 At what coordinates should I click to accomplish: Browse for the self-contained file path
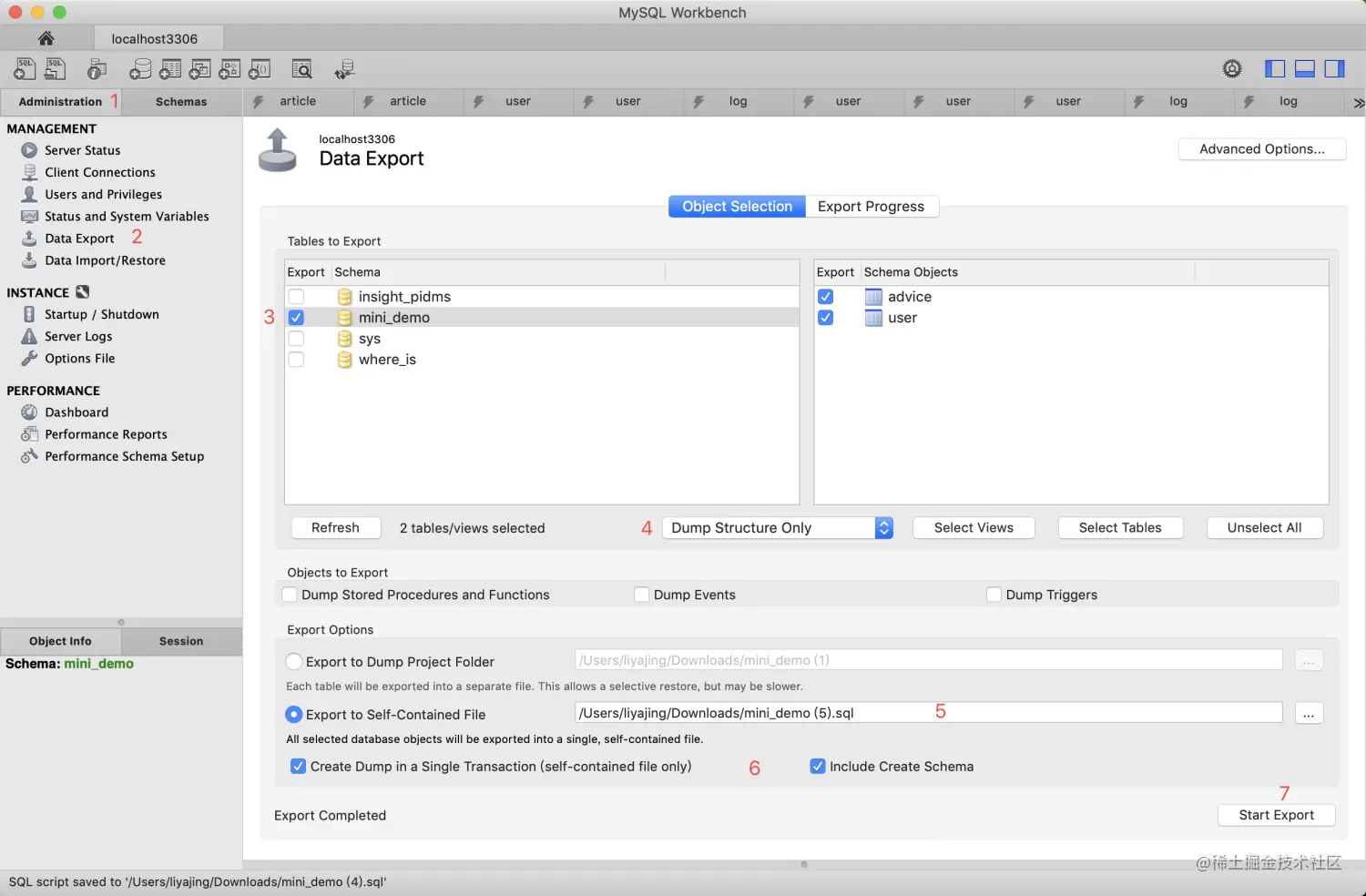tap(1309, 714)
